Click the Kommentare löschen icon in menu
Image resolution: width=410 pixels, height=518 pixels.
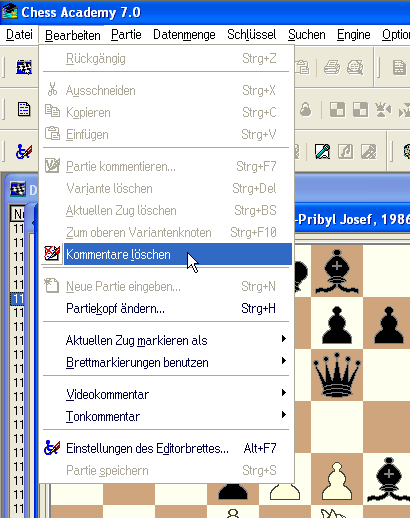[x=52, y=253]
